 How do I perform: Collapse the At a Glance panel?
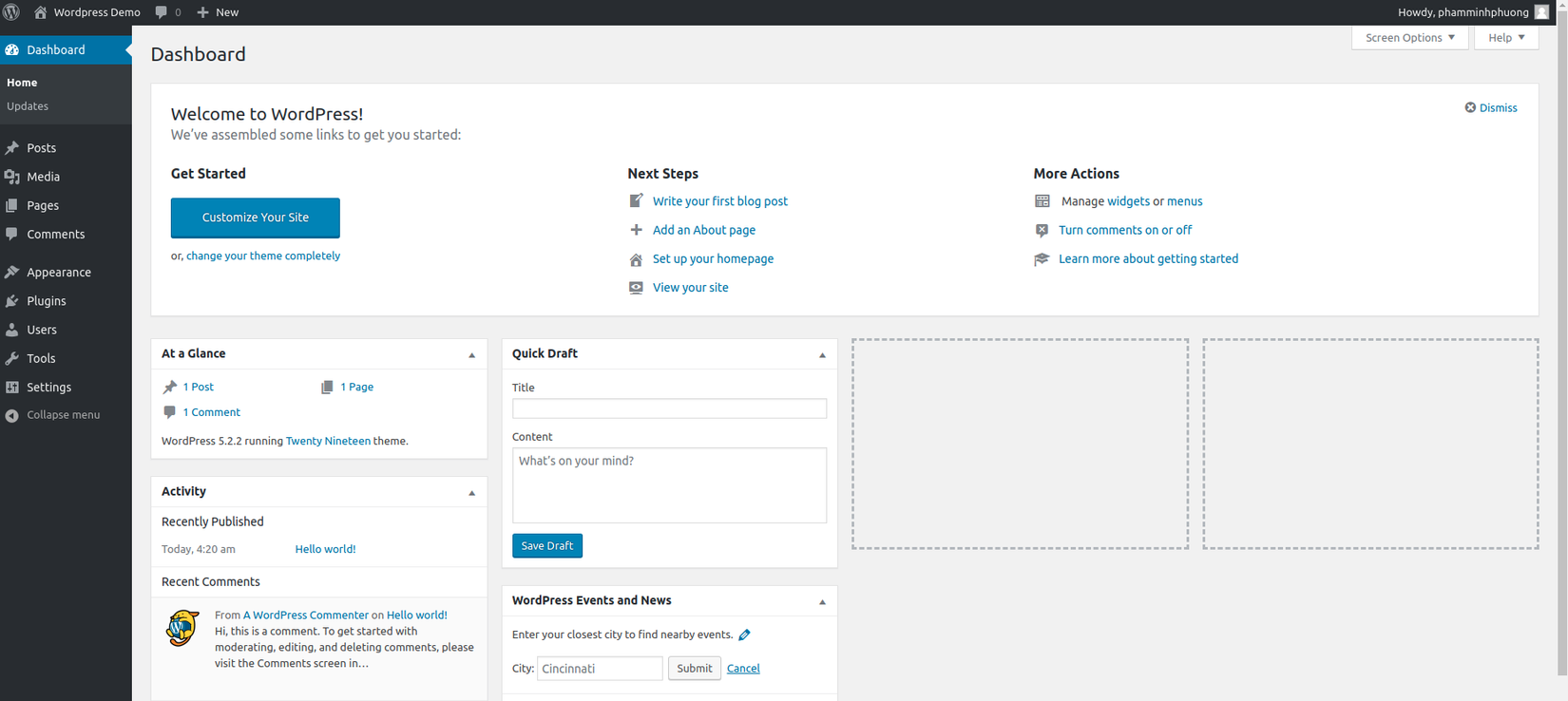(471, 354)
